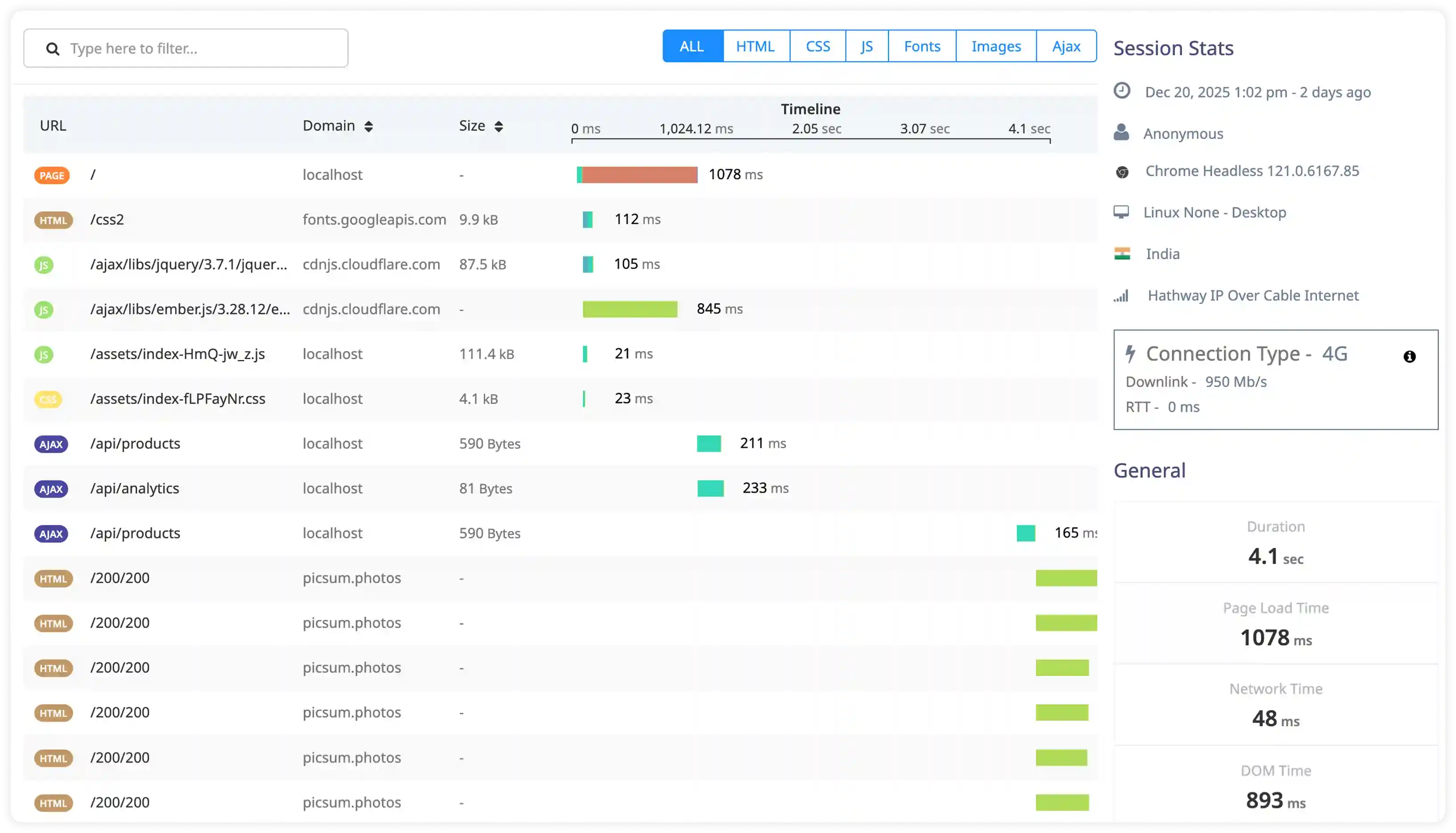
Task: Select the CSS filter tab
Action: (x=818, y=46)
